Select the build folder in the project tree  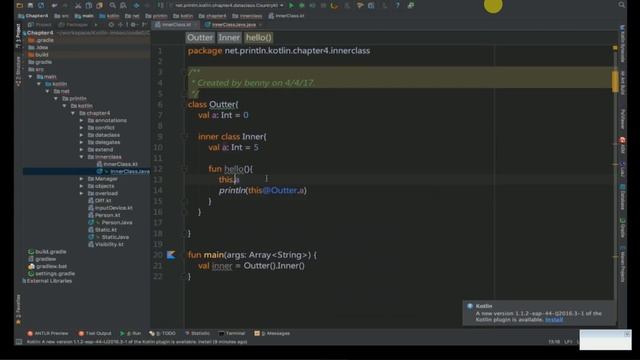coord(38,55)
